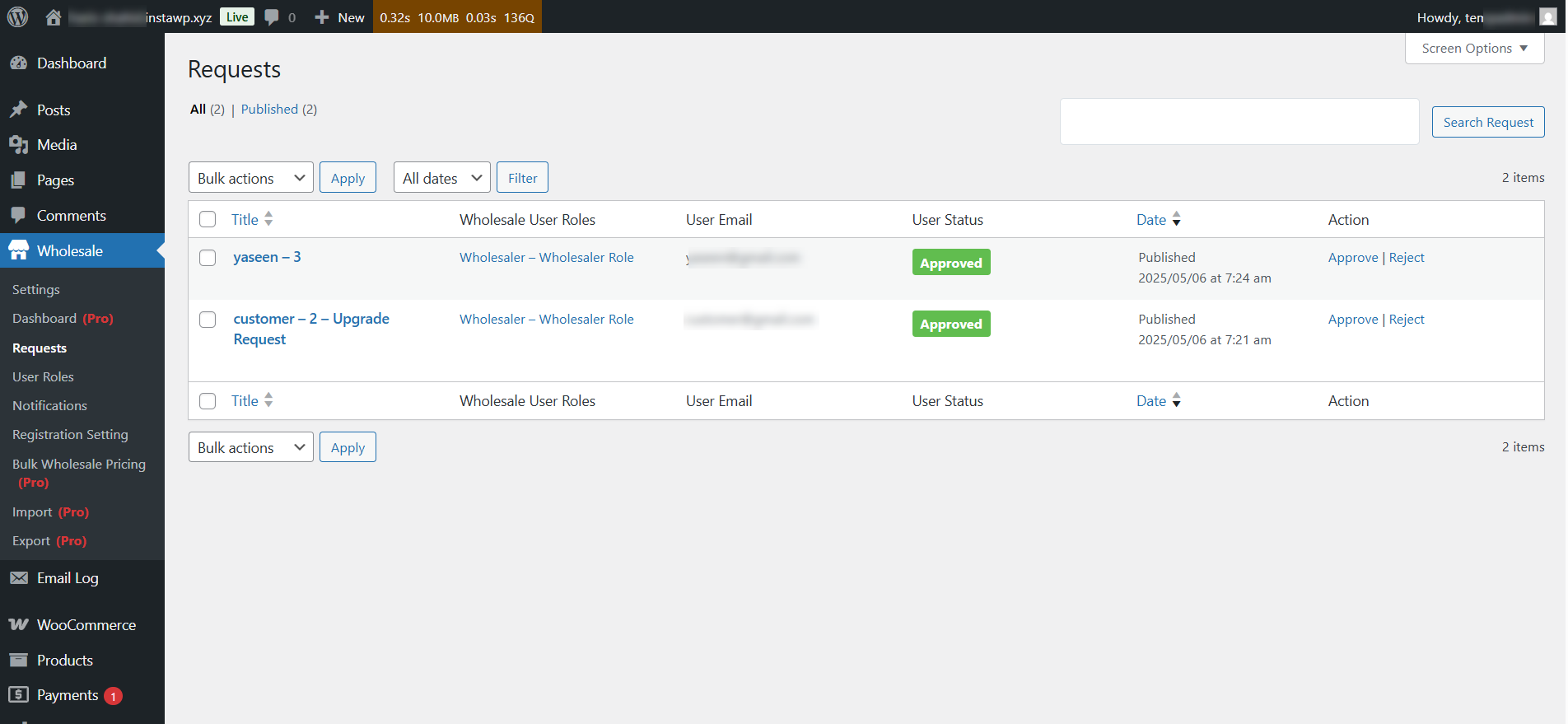Screen dimensions: 1568x724
Task: Sort by Title using header arrows
Action: pos(268,219)
